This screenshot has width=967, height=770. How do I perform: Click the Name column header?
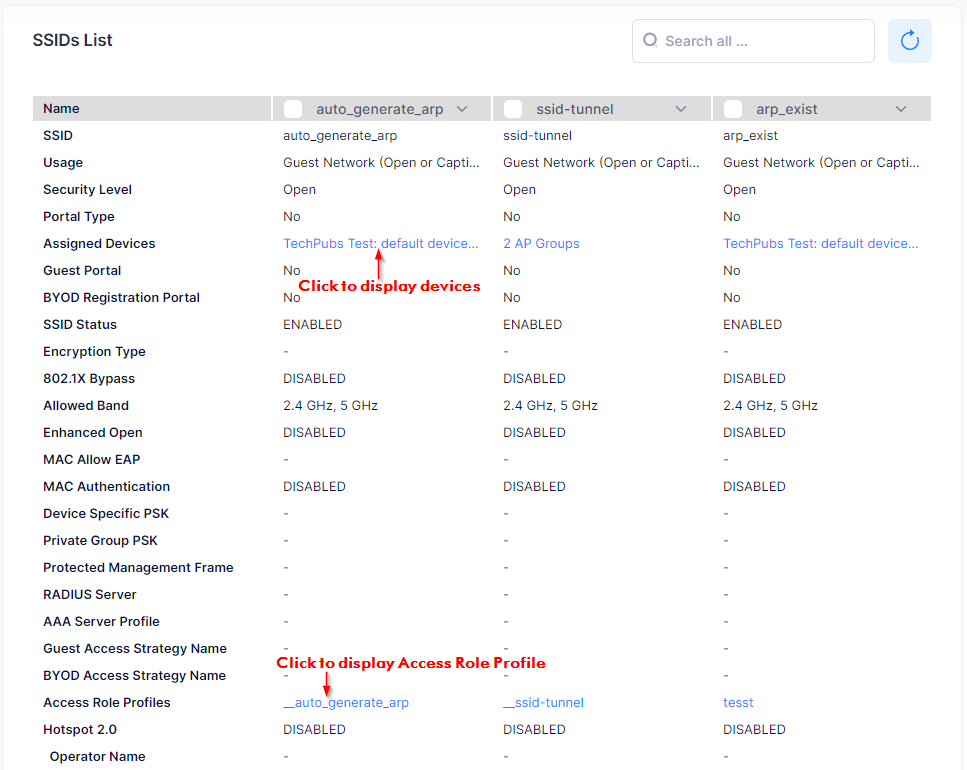[61, 109]
